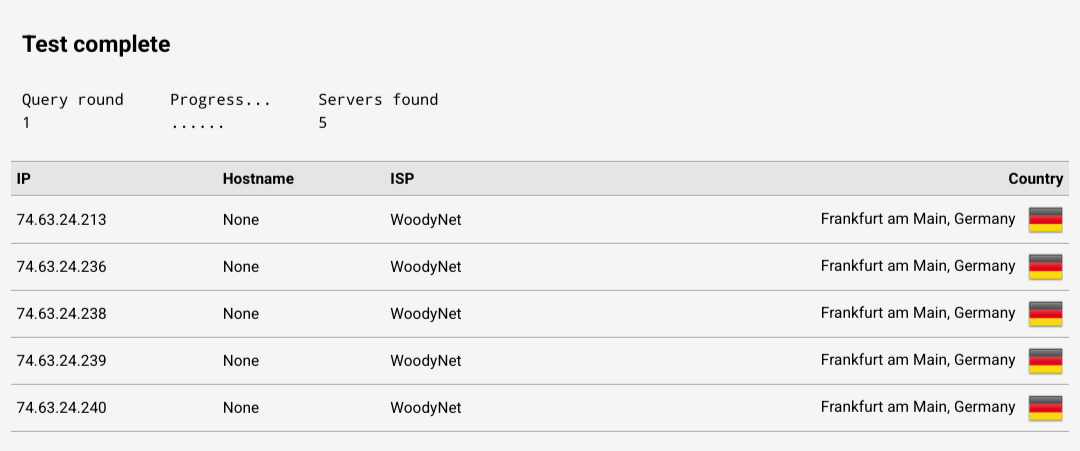Click the Test complete heading

96,44
